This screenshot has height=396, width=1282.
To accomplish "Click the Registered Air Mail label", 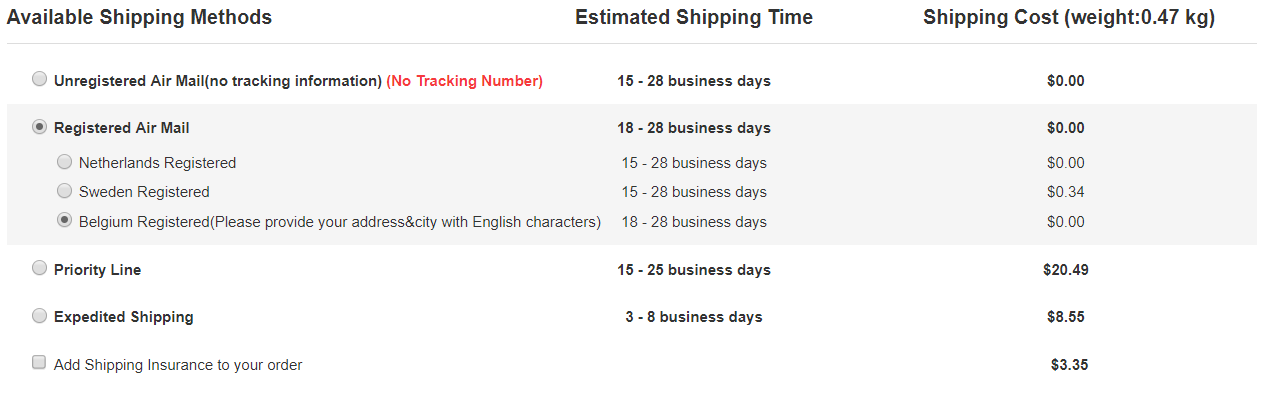I will coord(122,128).
